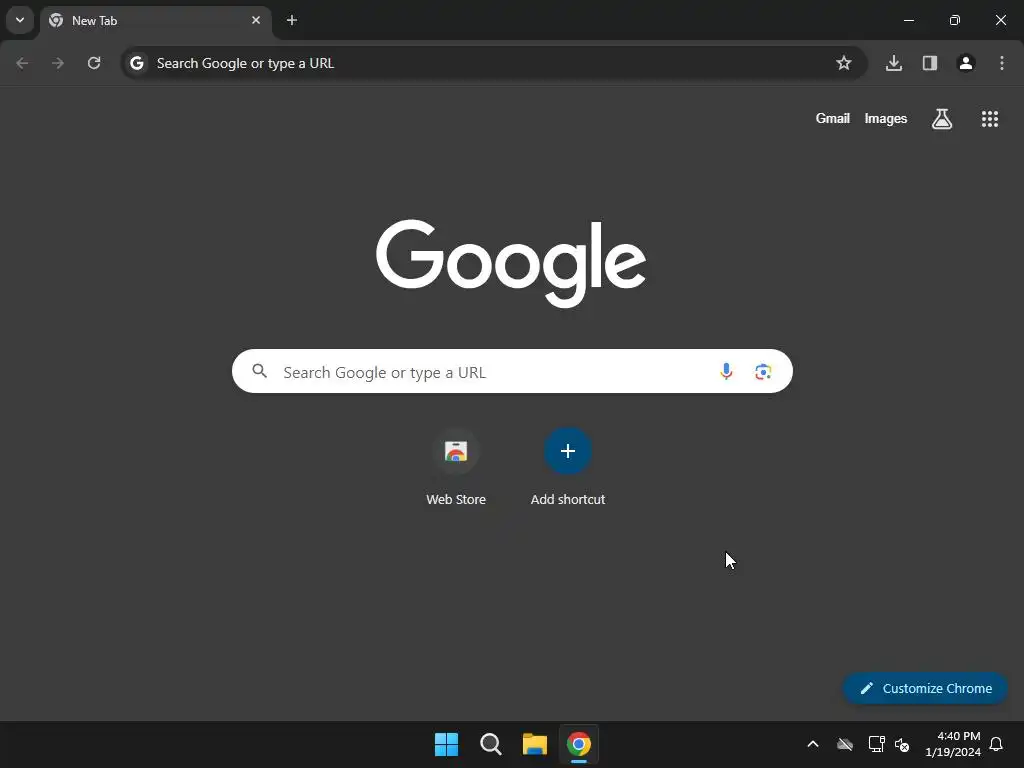Start voice search with microphone
Image resolution: width=1024 pixels, height=768 pixels.
click(726, 372)
